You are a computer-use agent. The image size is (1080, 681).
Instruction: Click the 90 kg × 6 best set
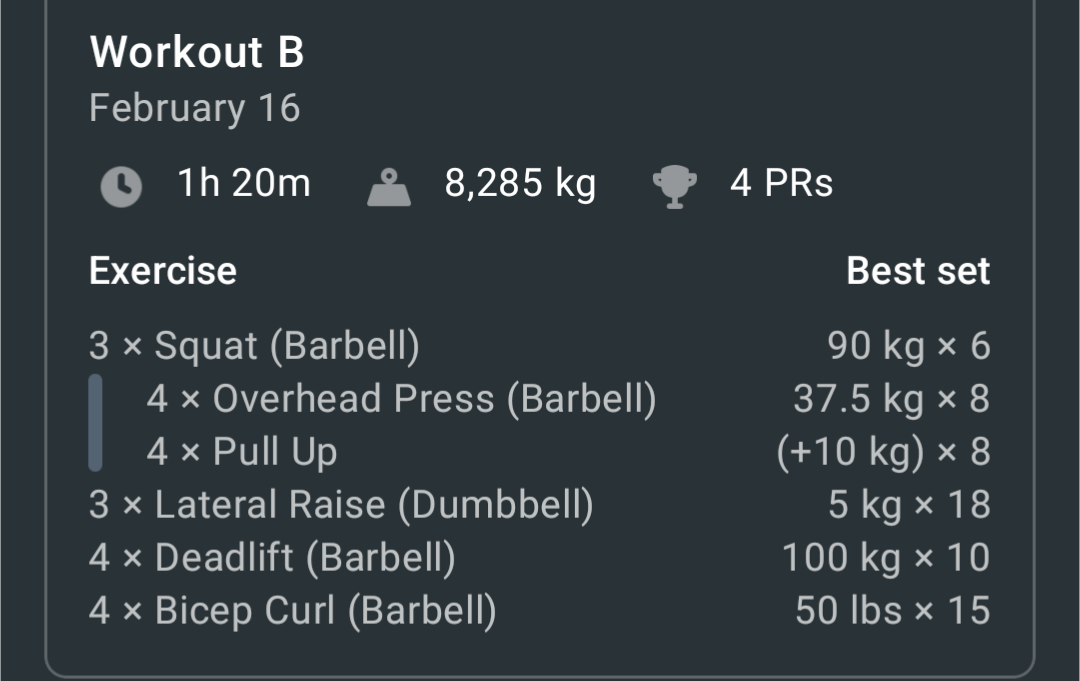[908, 346]
